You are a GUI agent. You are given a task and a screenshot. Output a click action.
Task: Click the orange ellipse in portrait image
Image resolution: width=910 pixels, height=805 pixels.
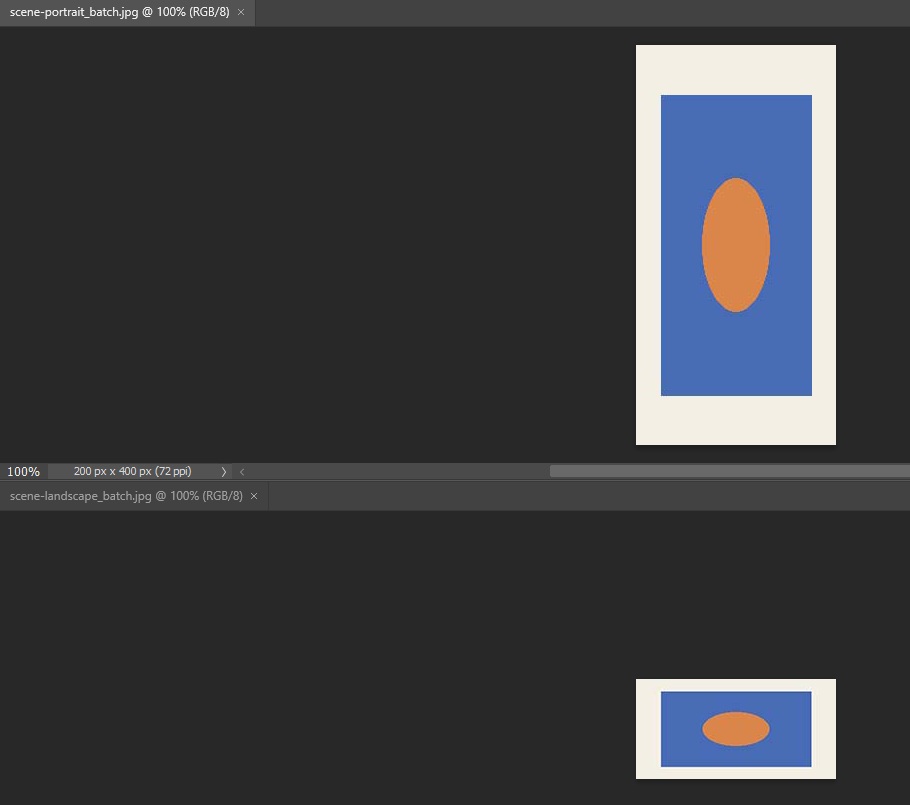coord(736,245)
